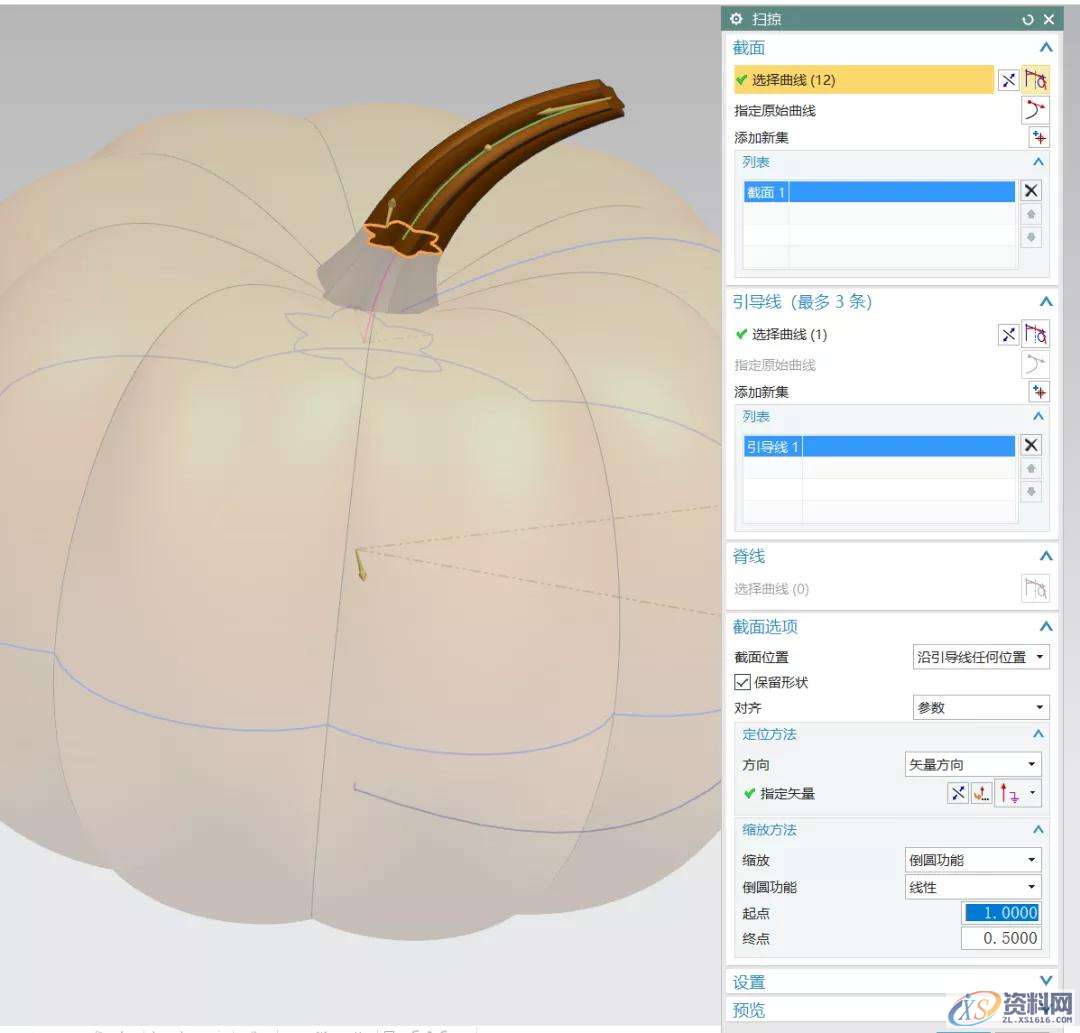Open the Alignment dropdown showing Parameter
Viewport: 1080px width, 1033px height.
[980, 708]
